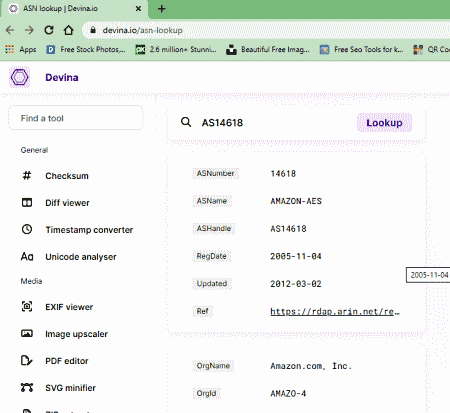
Task: Click the Updated label
Action: pyautogui.click(x=212, y=284)
